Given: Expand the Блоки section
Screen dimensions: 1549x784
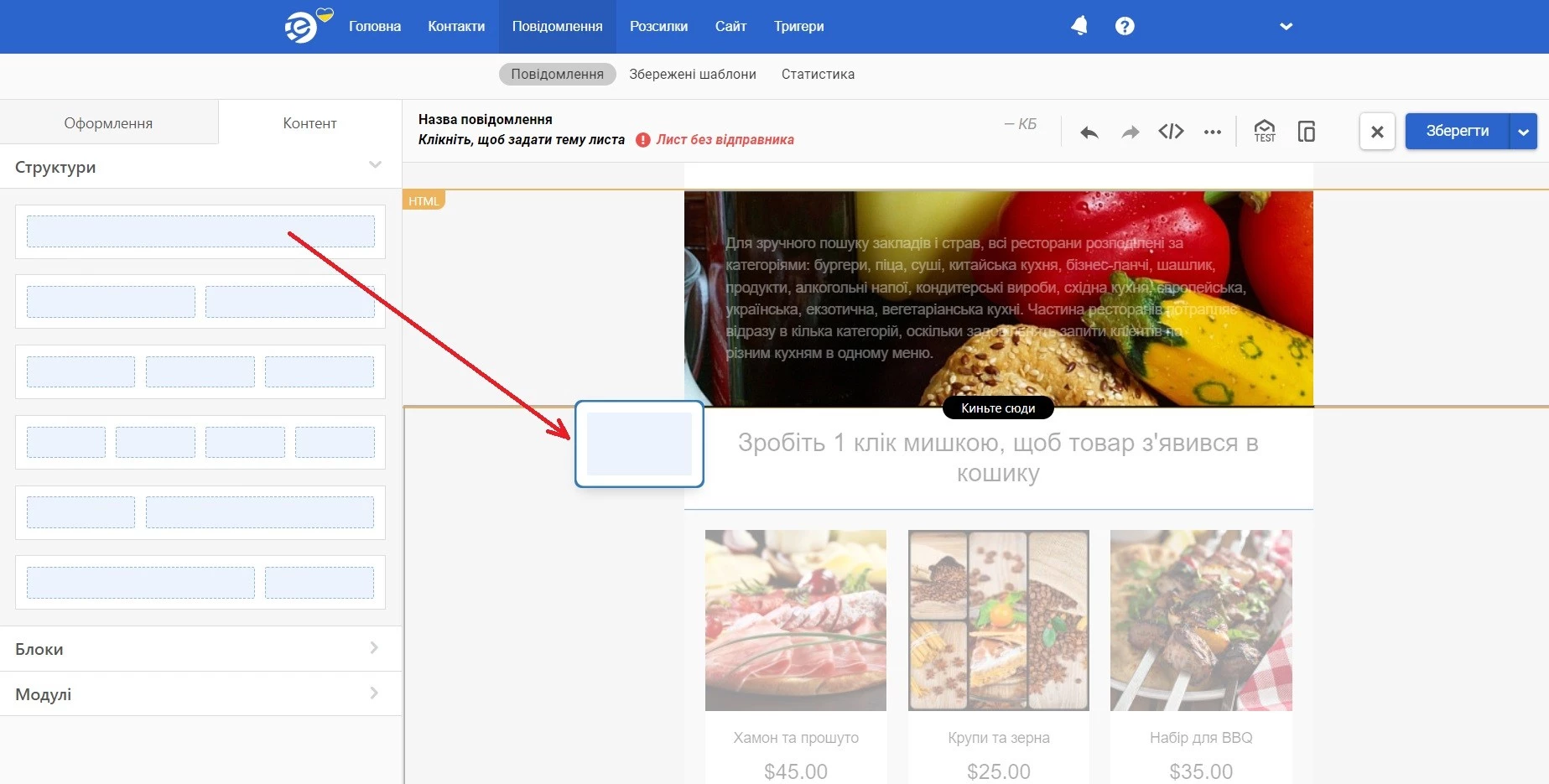Looking at the screenshot, I should pos(200,649).
